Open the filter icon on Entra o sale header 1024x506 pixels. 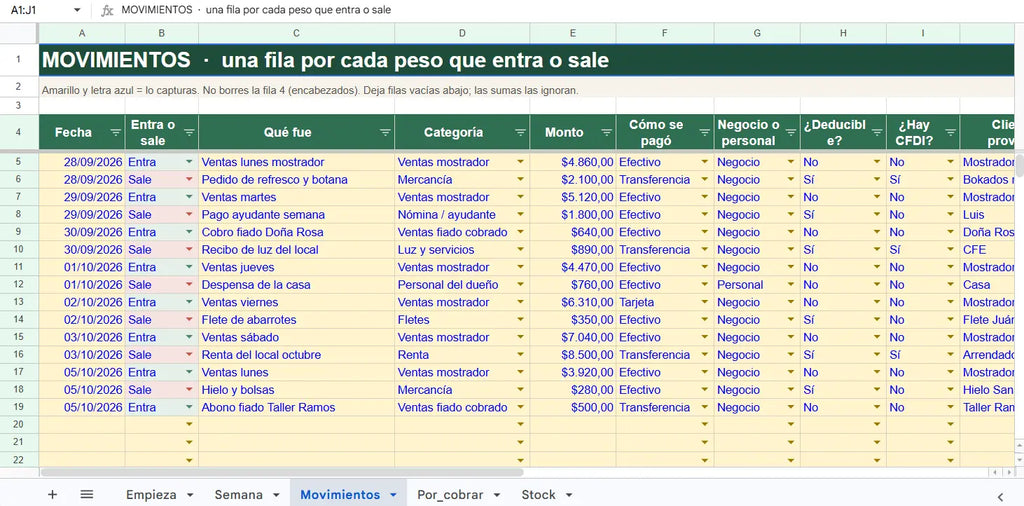(189, 133)
